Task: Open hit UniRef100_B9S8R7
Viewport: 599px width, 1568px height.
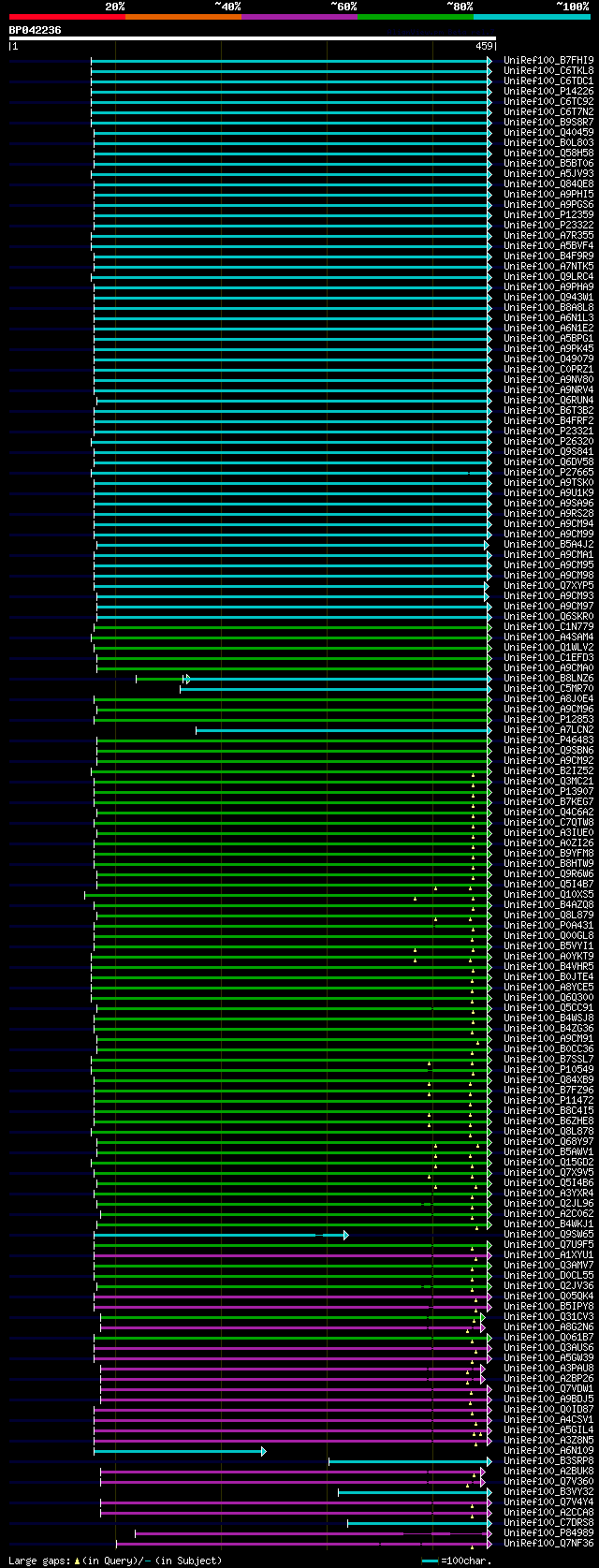Action: [548, 122]
